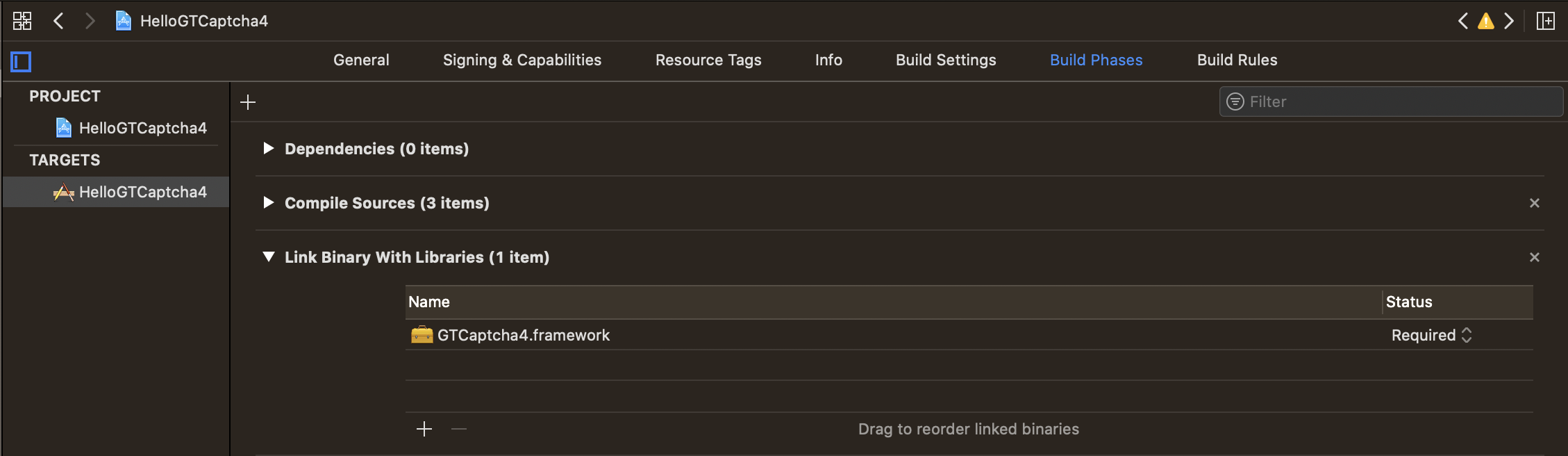Select the HelloGTCaptcha4 target app icon

[x=63, y=192]
